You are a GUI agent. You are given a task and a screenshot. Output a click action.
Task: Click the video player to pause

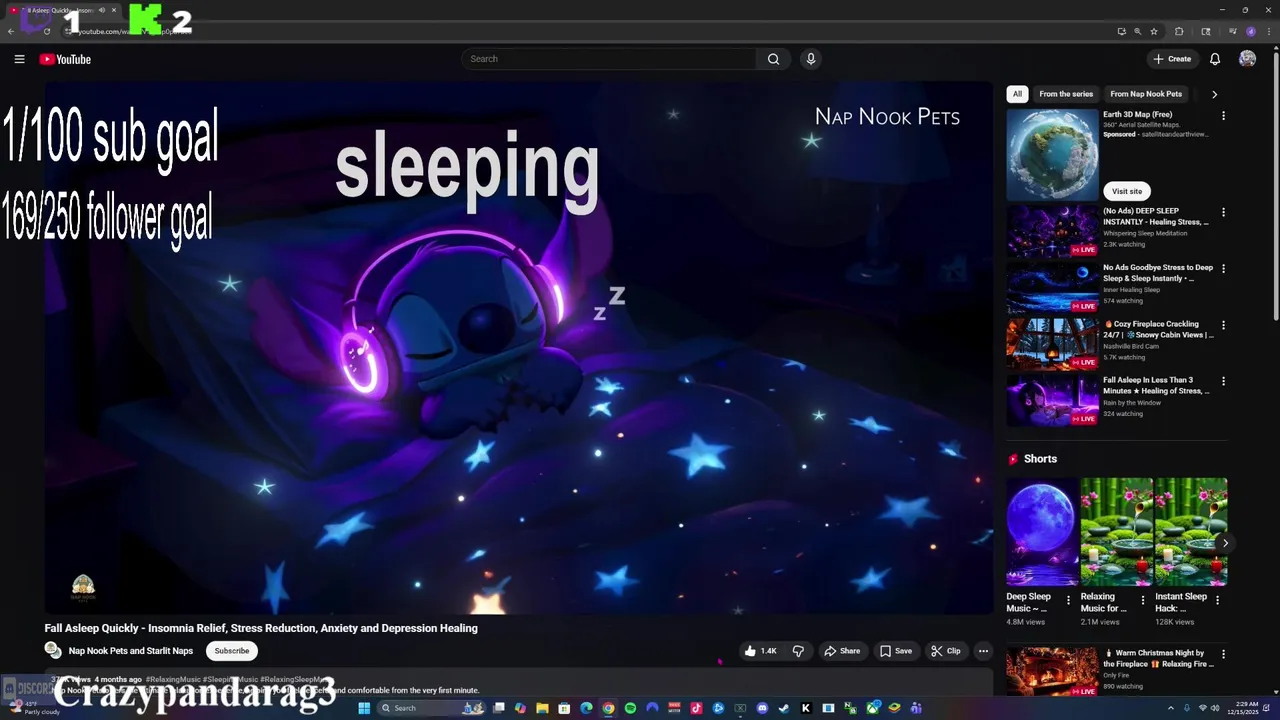click(518, 347)
